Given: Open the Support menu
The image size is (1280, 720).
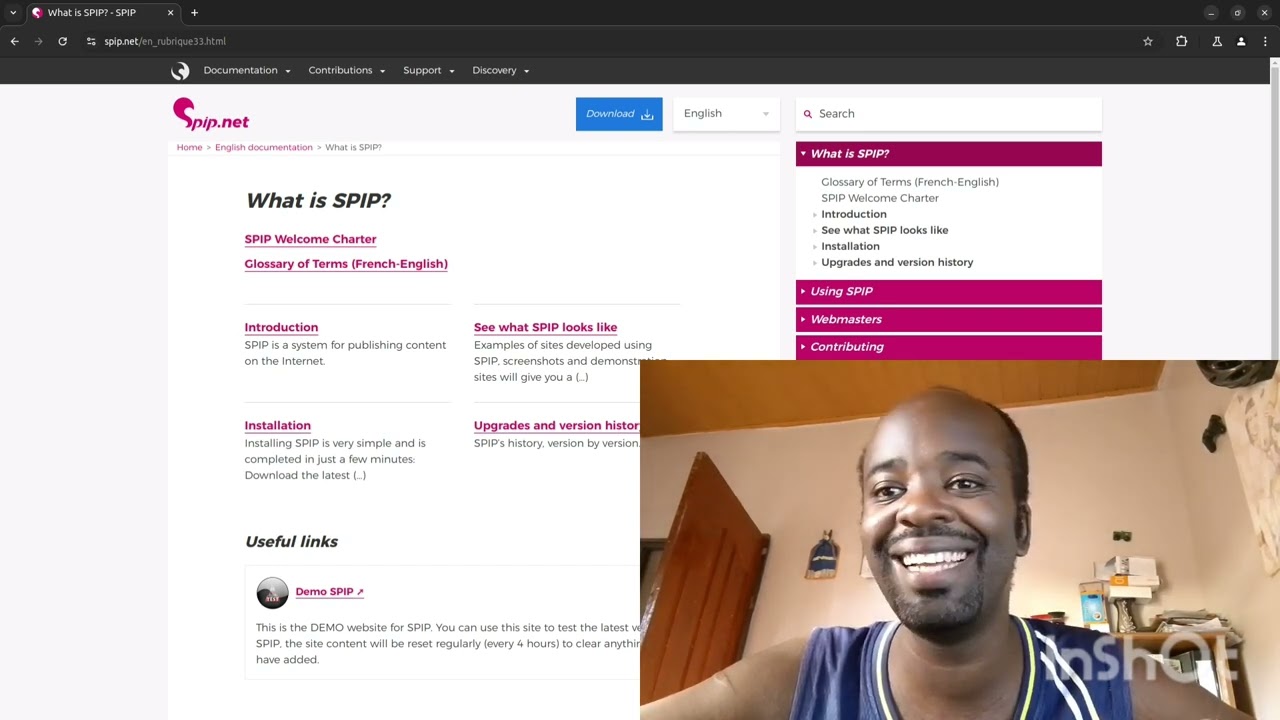Looking at the screenshot, I should [x=429, y=70].
